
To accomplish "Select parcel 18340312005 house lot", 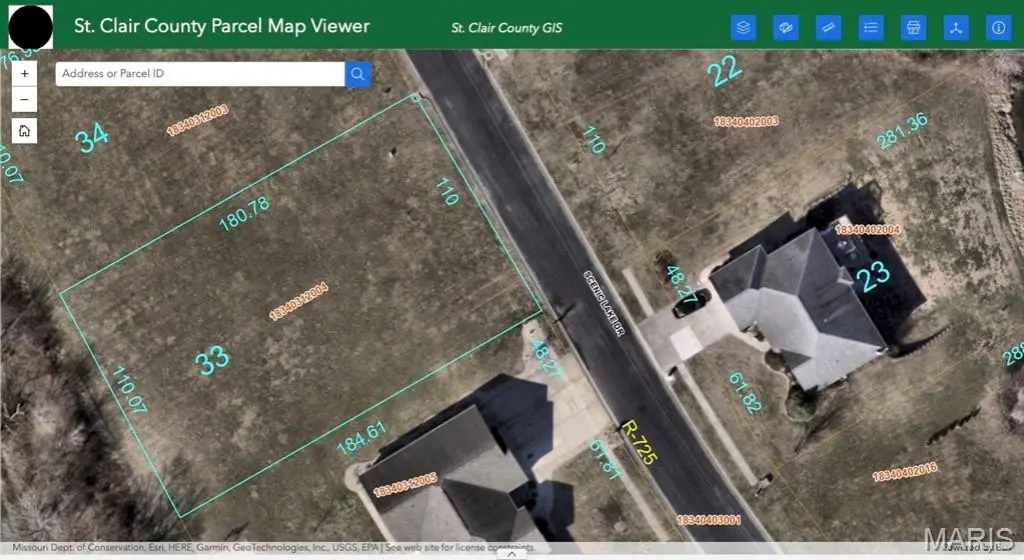I will [404, 486].
